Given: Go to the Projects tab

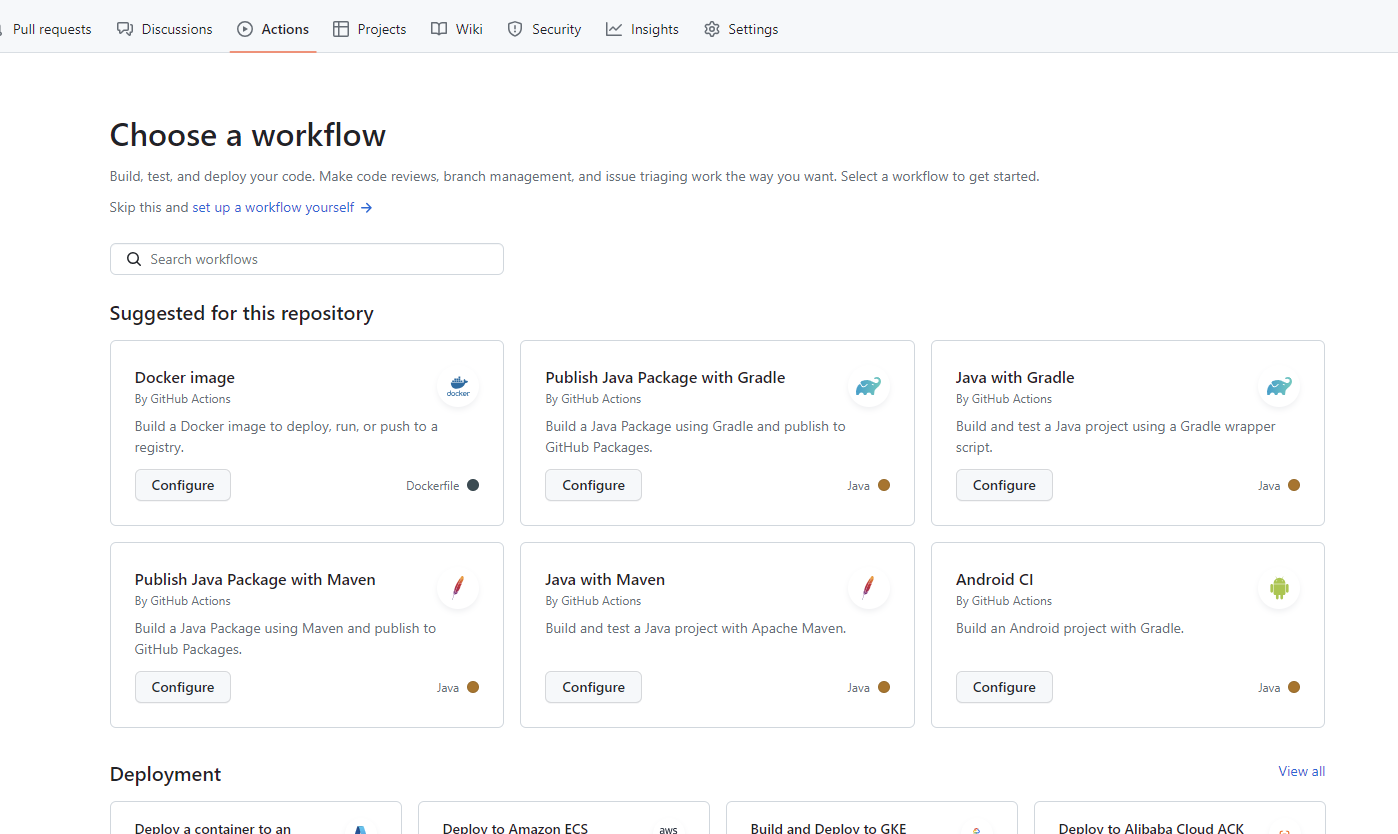Looking at the screenshot, I should tap(369, 29).
